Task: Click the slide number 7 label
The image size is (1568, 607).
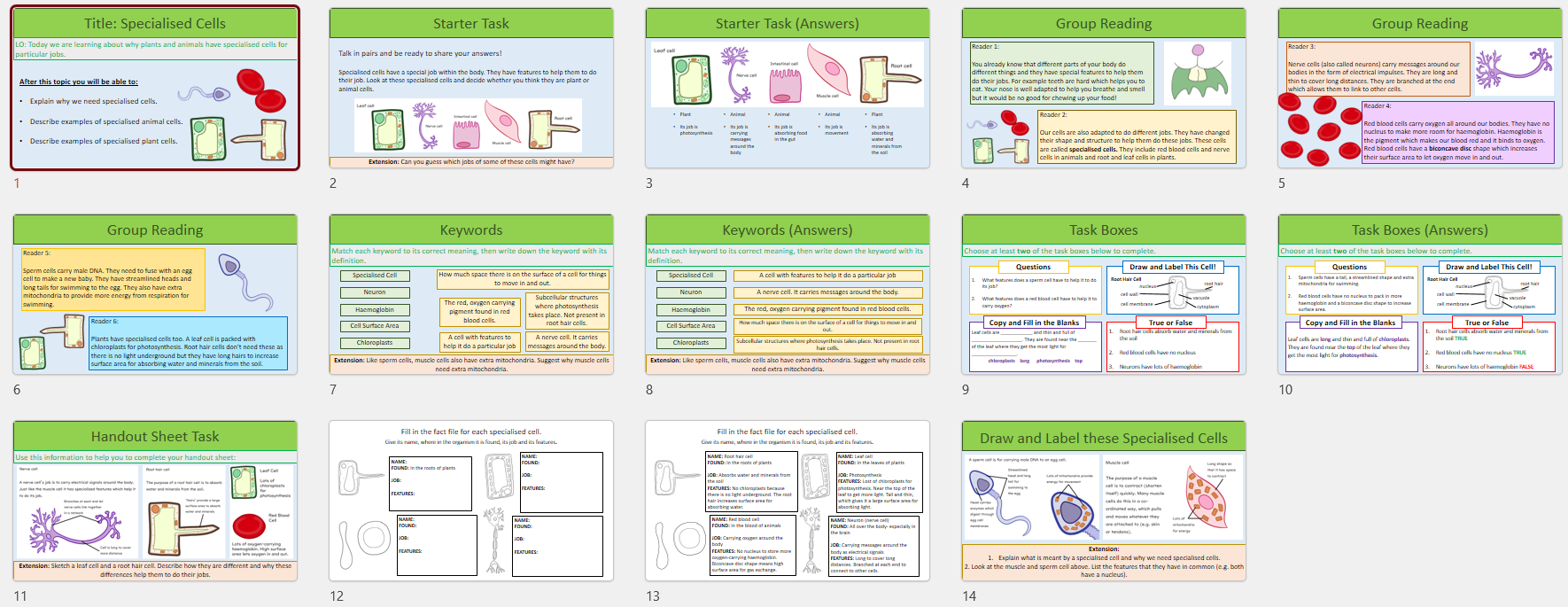Action: coord(333,390)
